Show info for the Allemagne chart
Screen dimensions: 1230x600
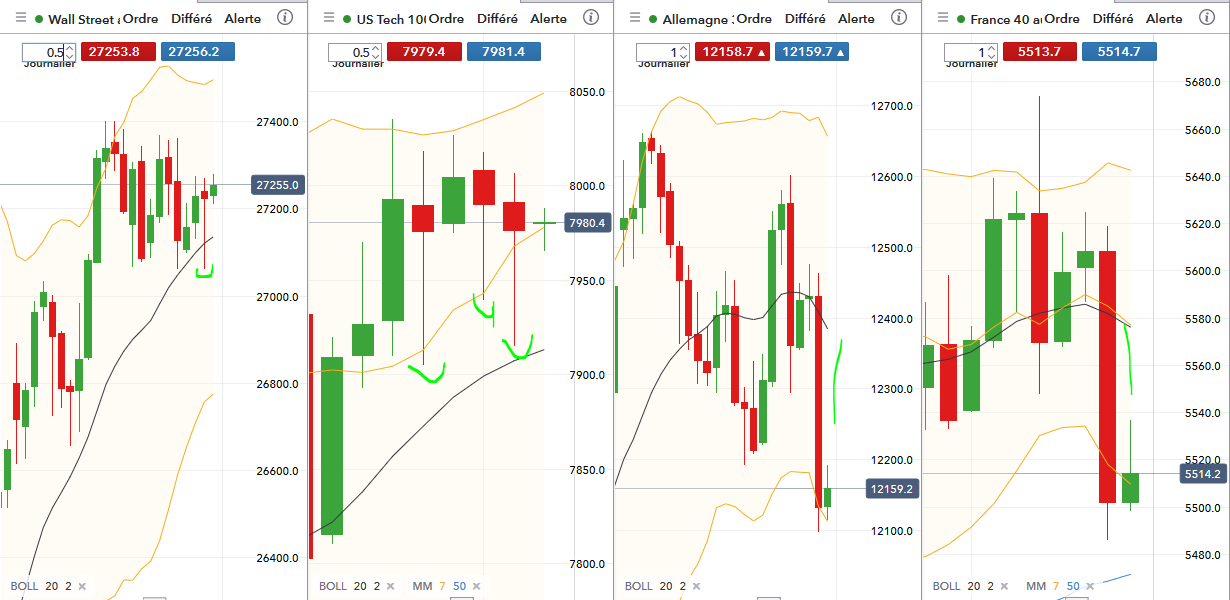[897, 18]
